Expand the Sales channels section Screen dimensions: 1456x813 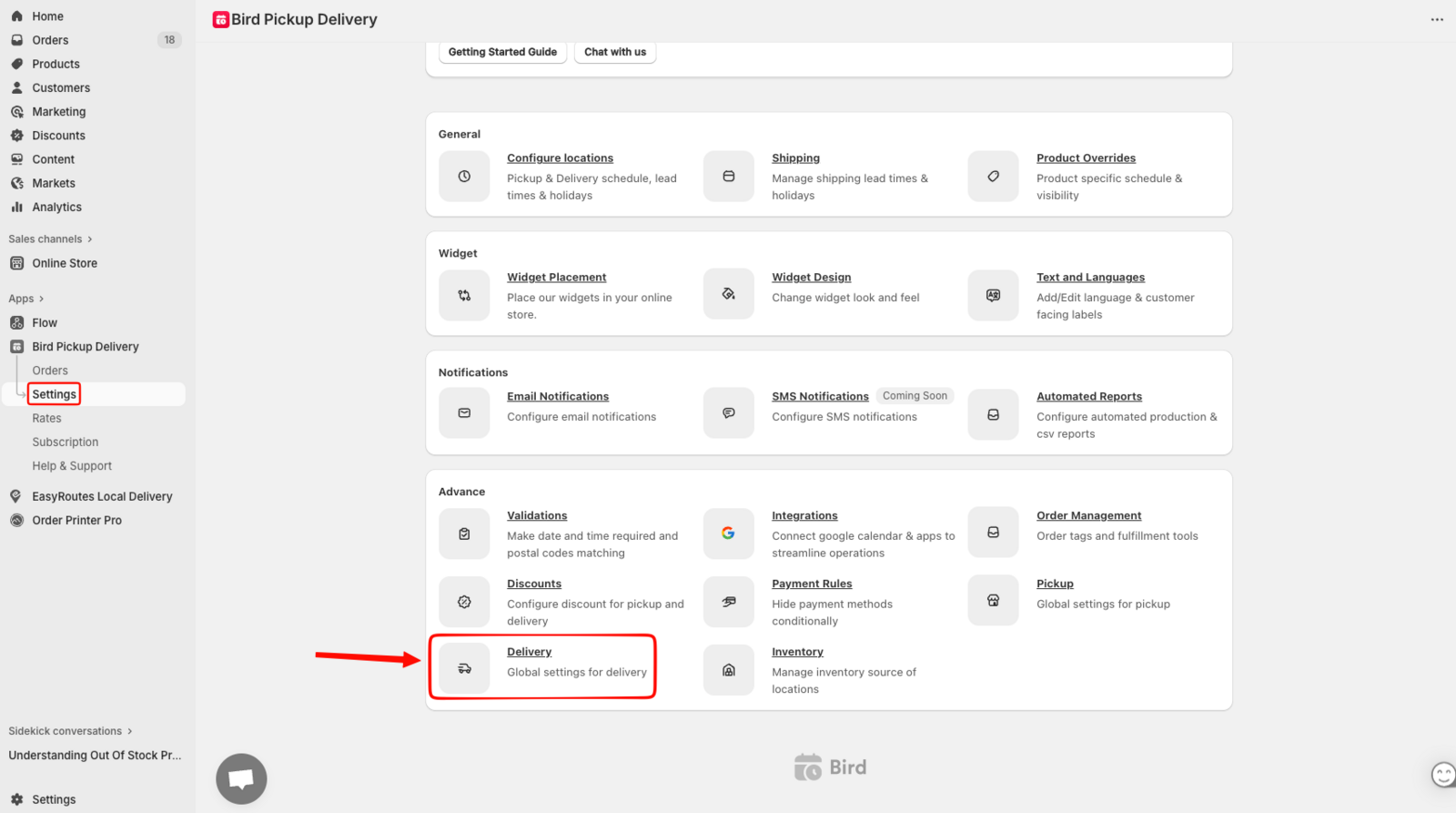50,239
